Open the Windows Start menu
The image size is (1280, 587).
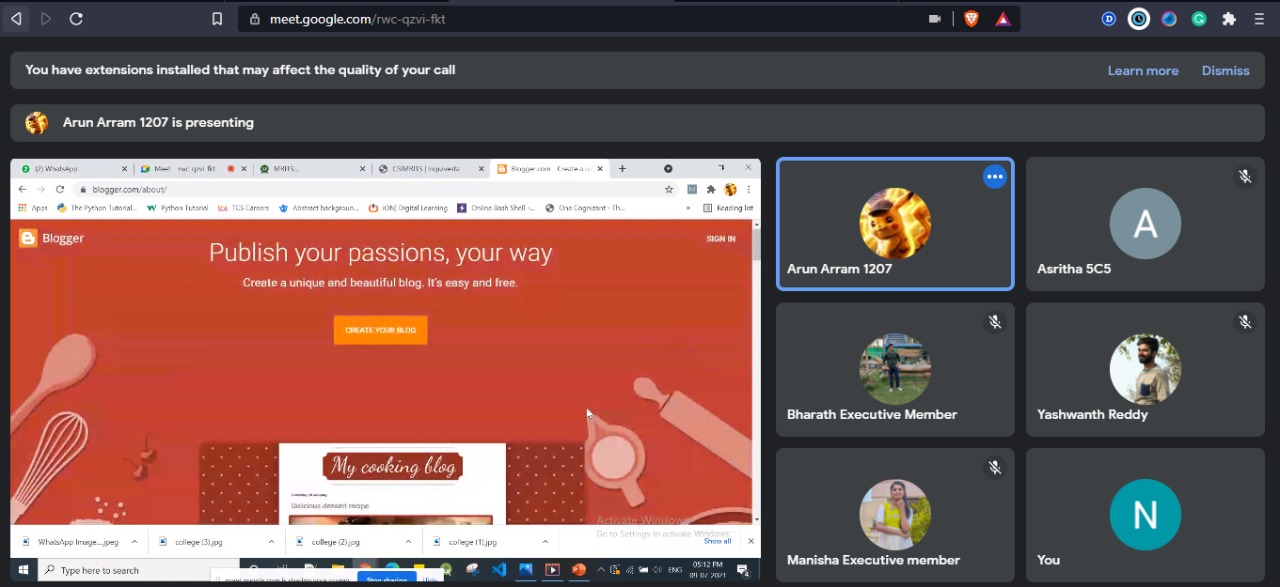23,570
